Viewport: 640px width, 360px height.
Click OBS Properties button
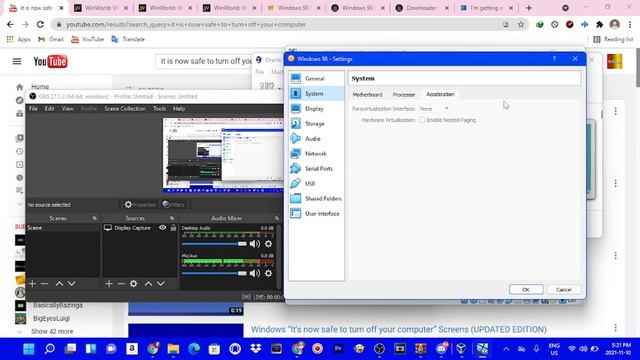(x=140, y=204)
